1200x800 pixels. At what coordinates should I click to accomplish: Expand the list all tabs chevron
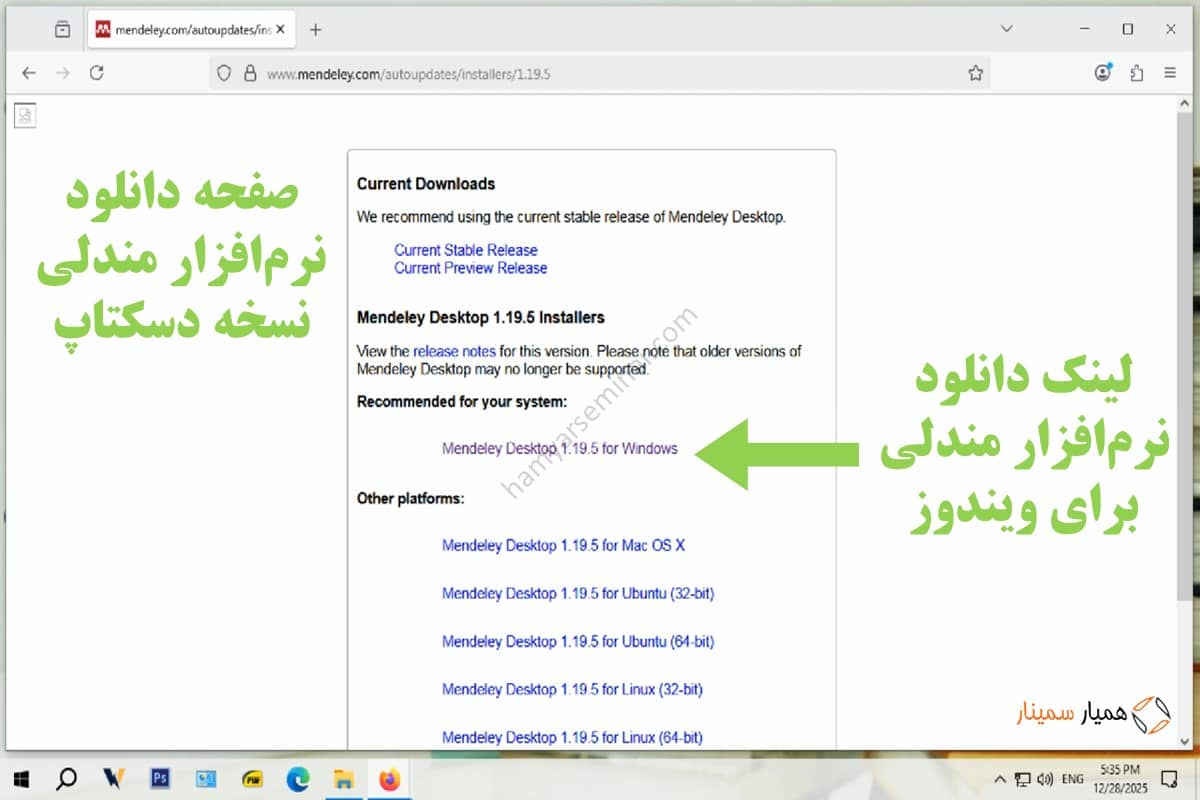(x=1007, y=29)
